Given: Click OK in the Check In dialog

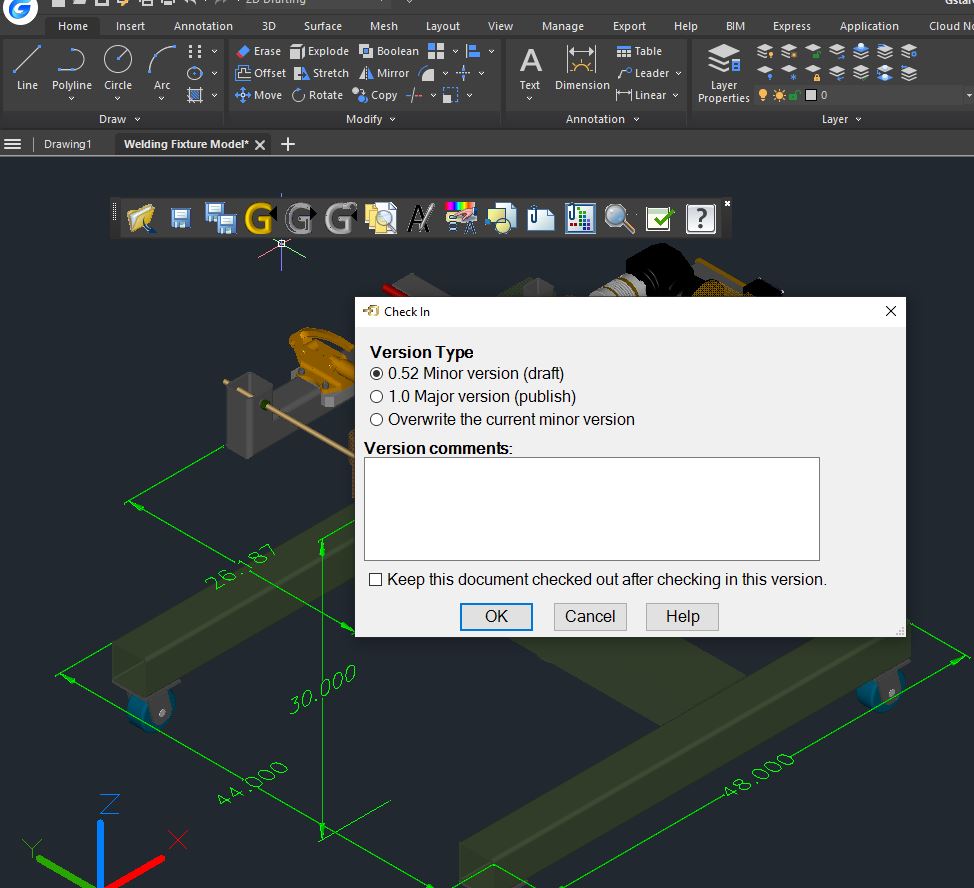Looking at the screenshot, I should pos(496,617).
